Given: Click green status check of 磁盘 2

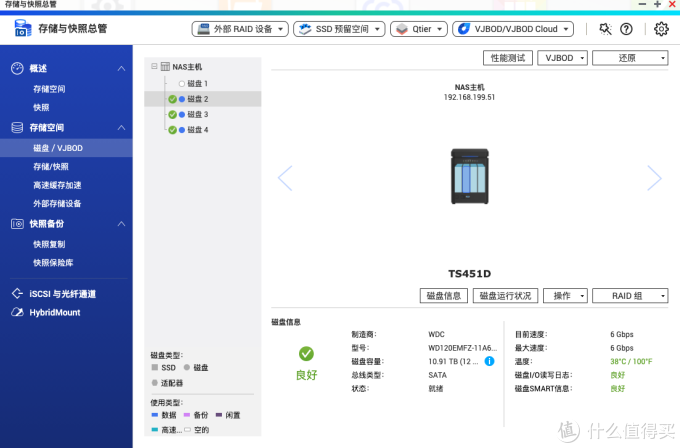Looking at the screenshot, I should click(172, 99).
